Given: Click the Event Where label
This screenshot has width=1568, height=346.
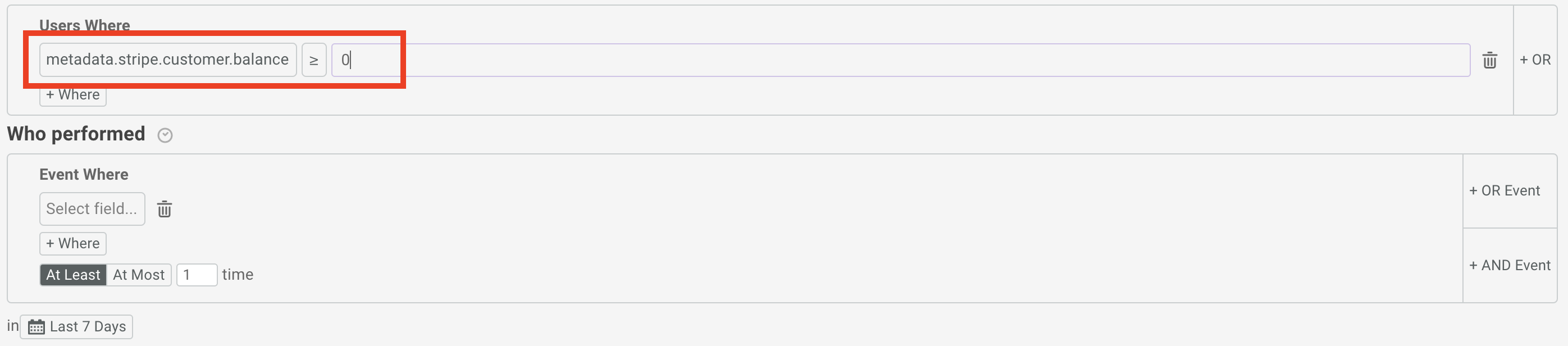Looking at the screenshot, I should click(84, 175).
